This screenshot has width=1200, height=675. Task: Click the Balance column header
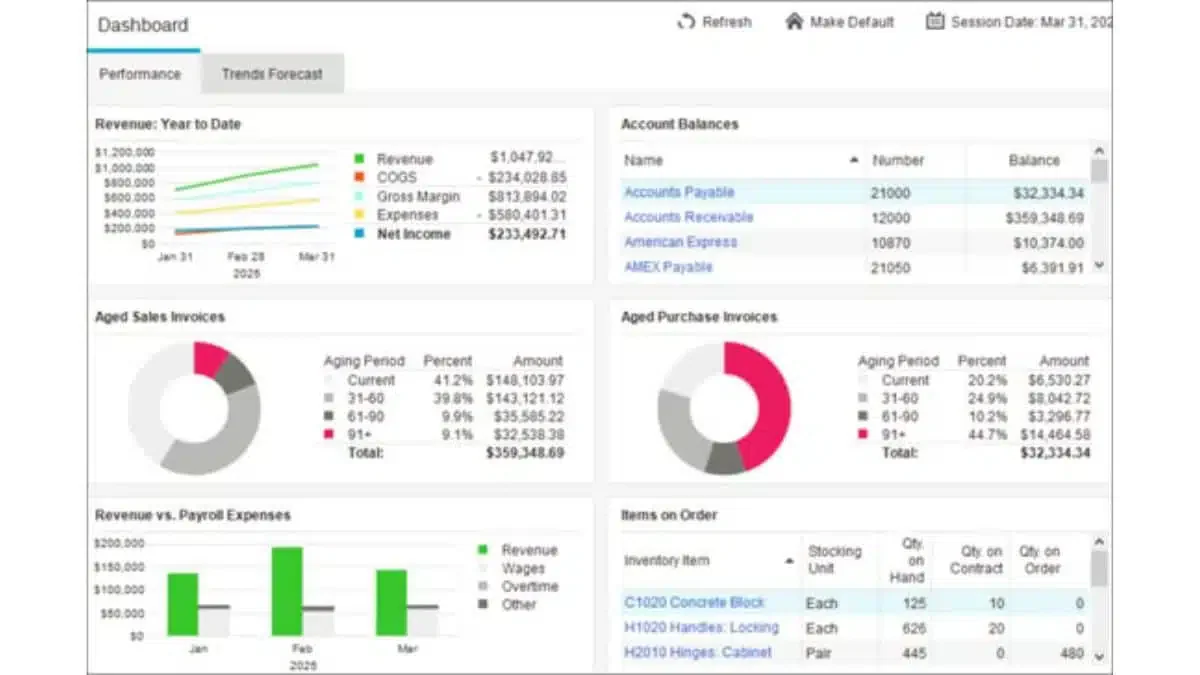point(1034,160)
